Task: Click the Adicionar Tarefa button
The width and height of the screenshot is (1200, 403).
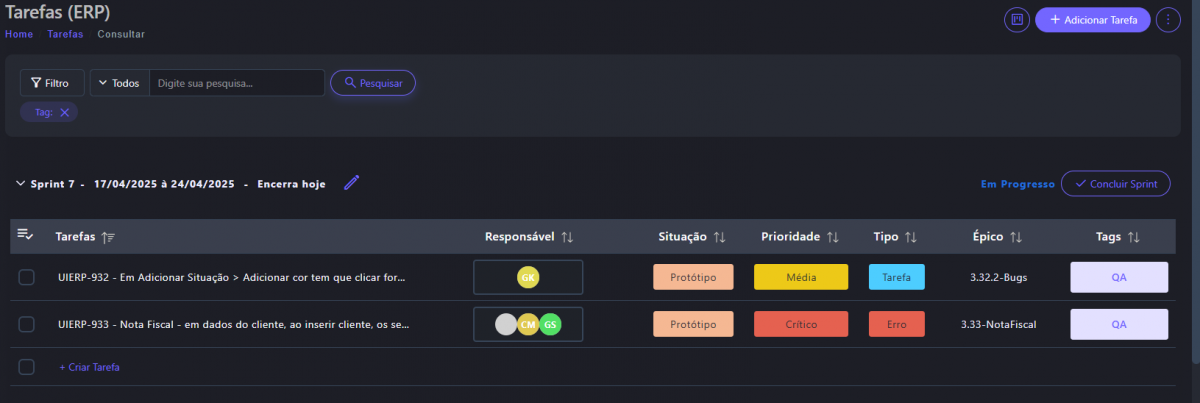Action: [1092, 20]
